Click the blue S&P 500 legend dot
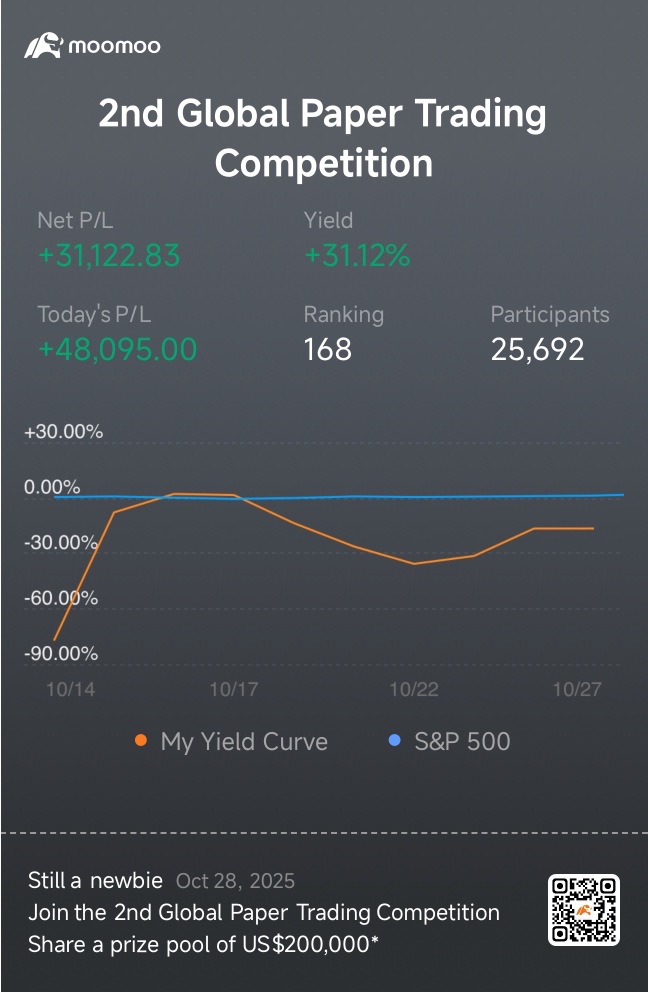Viewport: 648px width, 992px height. coord(394,741)
